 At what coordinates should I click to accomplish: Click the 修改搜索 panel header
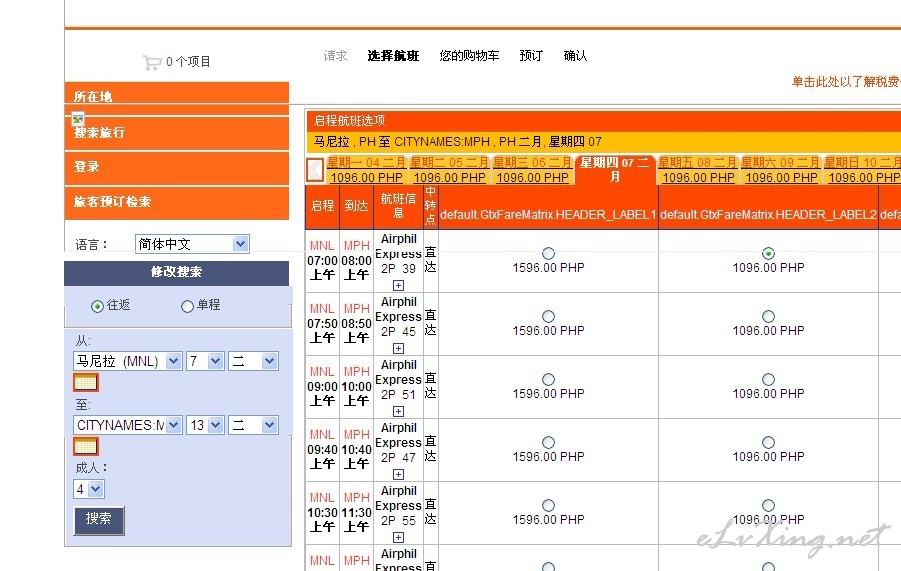(176, 272)
